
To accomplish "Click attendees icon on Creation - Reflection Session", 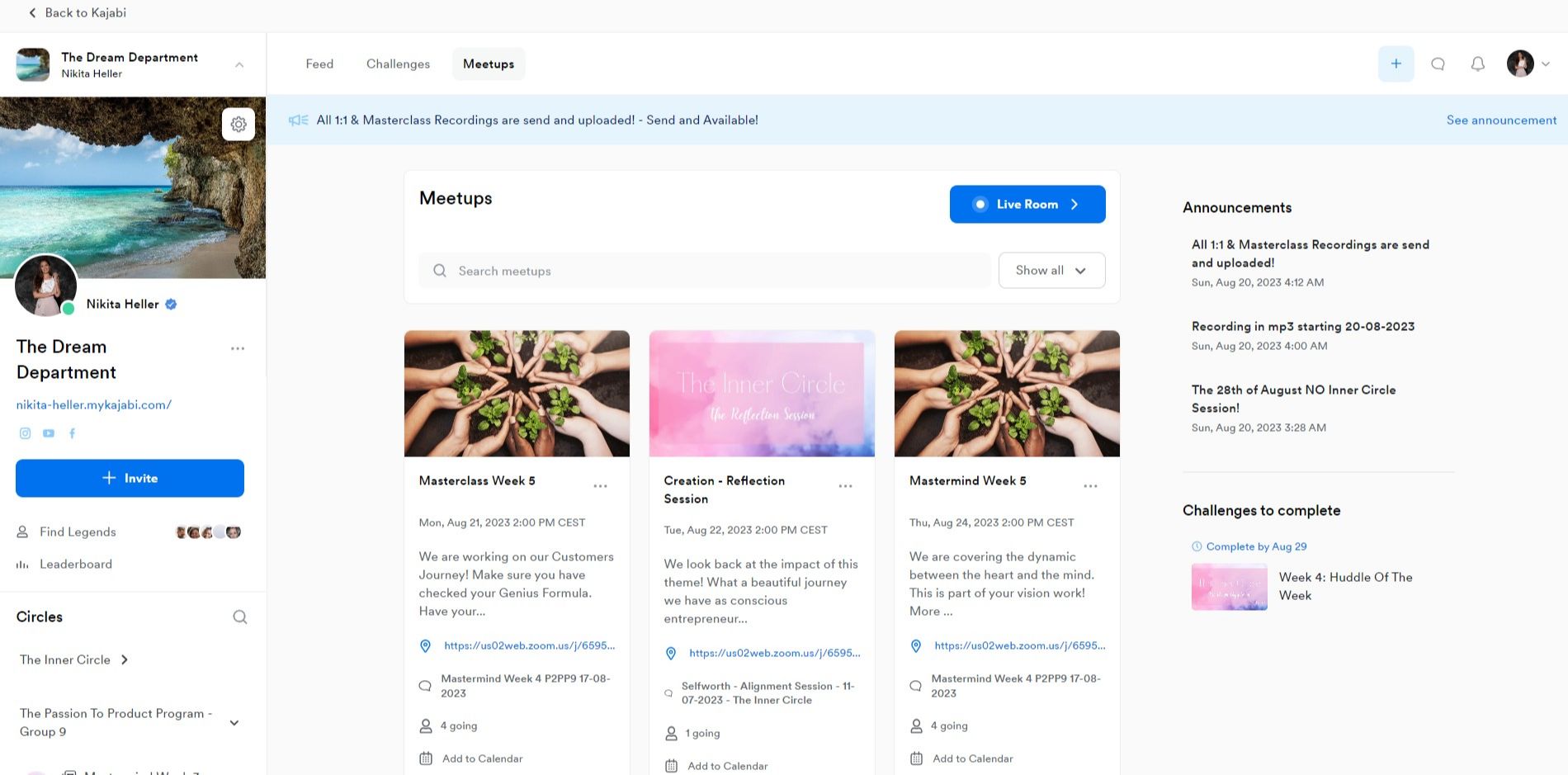I will pyautogui.click(x=671, y=733).
